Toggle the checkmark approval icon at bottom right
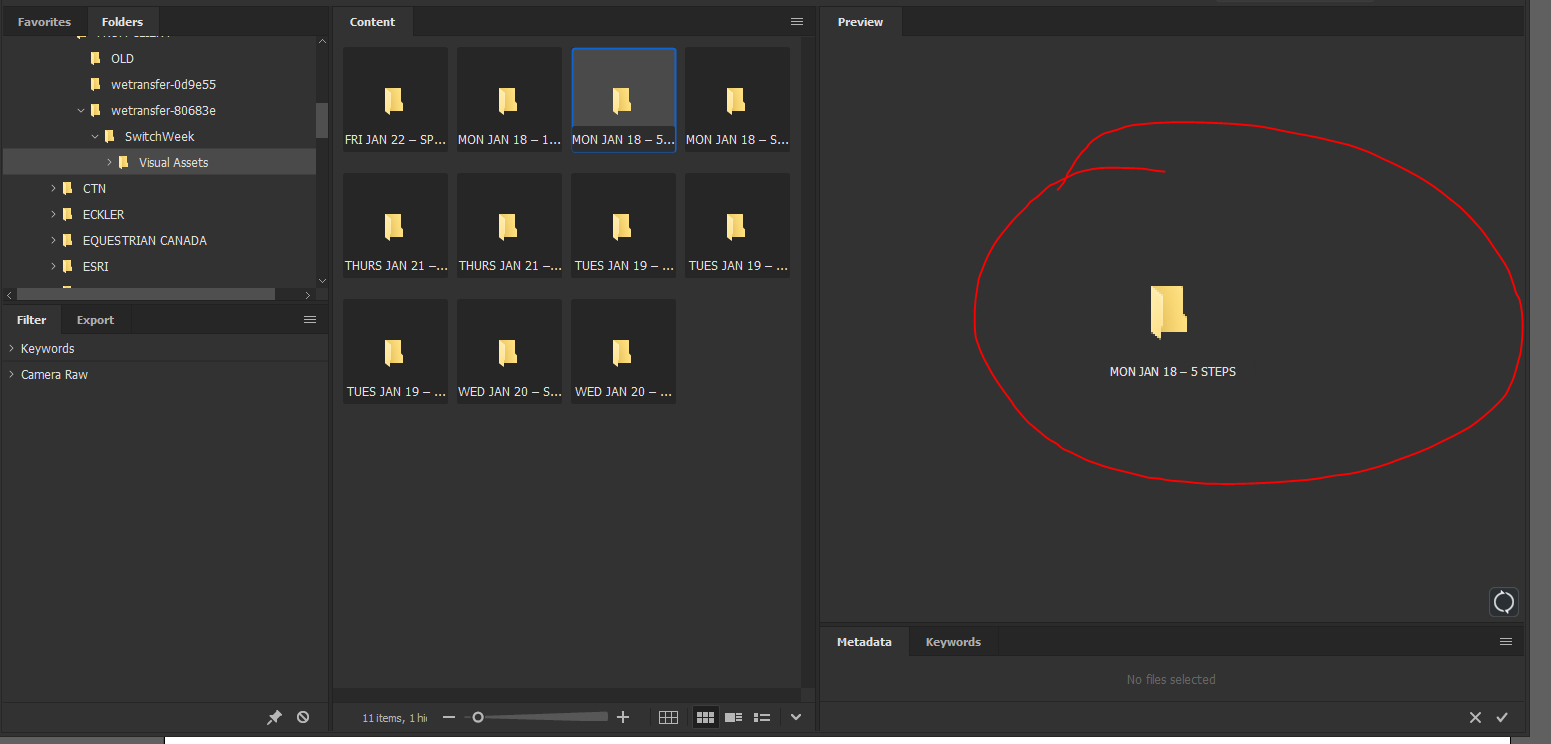Image resolution: width=1551 pixels, height=744 pixels. pyautogui.click(x=1502, y=717)
